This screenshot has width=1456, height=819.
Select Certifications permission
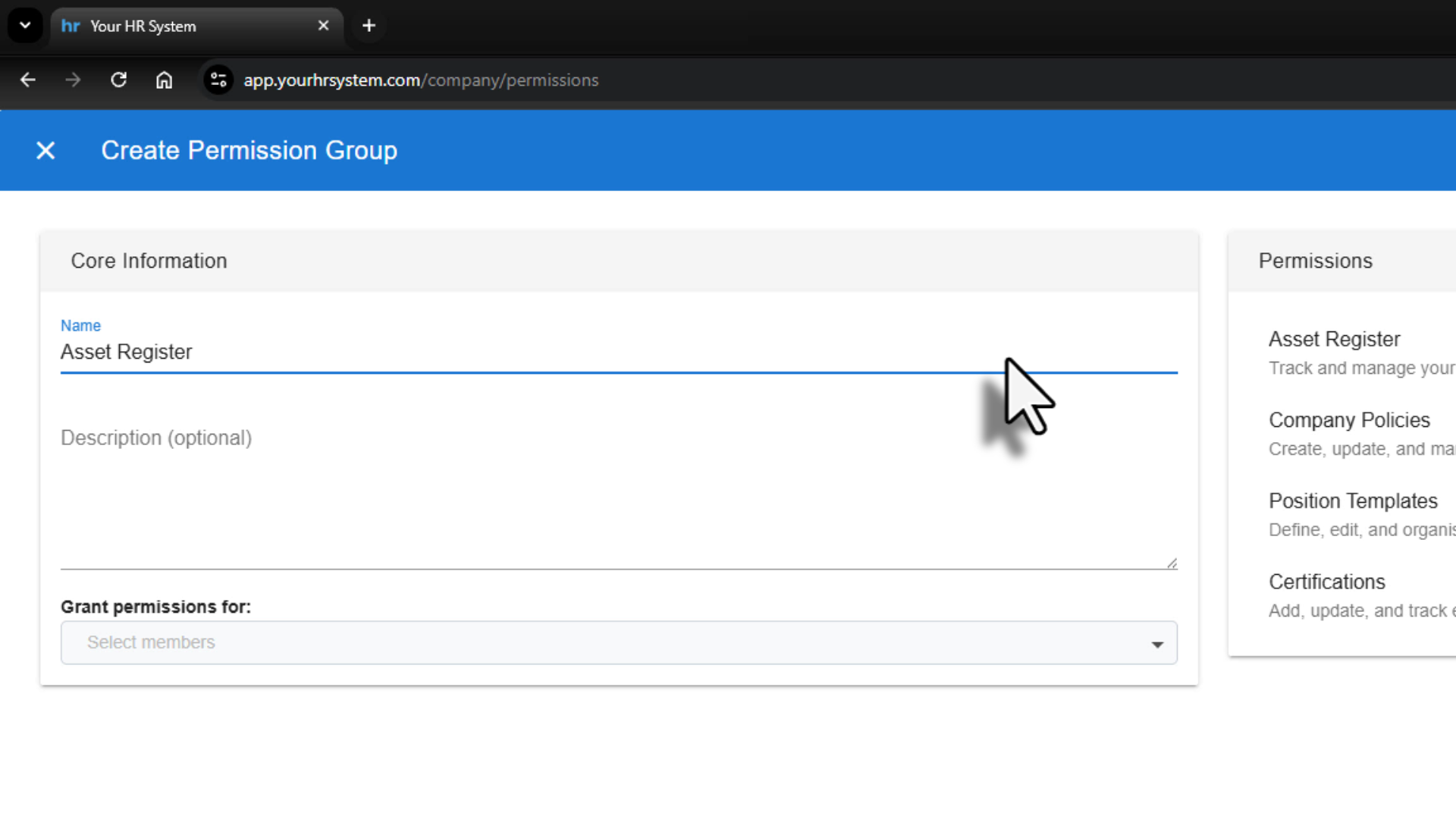pyautogui.click(x=1326, y=582)
